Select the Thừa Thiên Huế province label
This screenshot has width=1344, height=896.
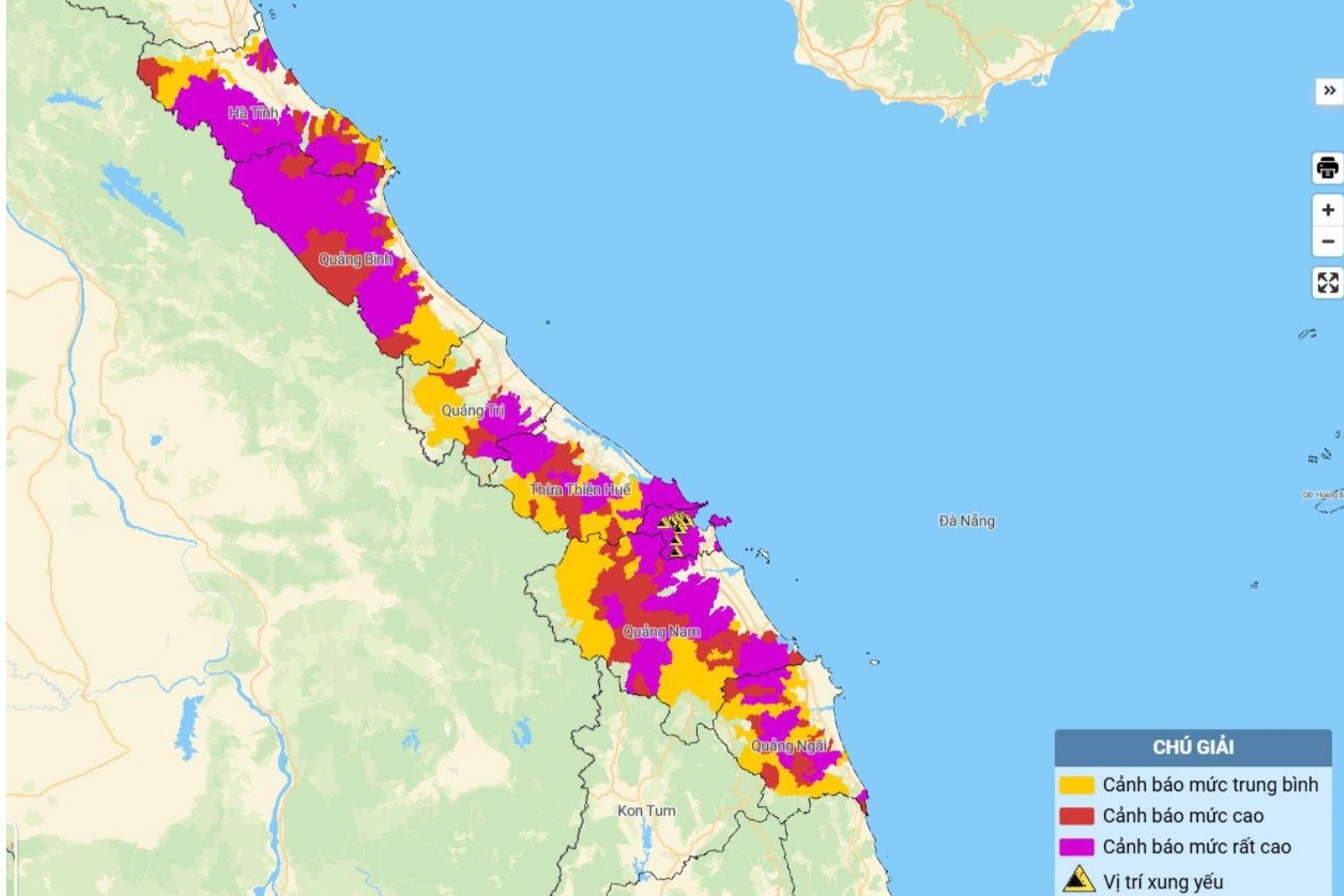[x=580, y=490]
